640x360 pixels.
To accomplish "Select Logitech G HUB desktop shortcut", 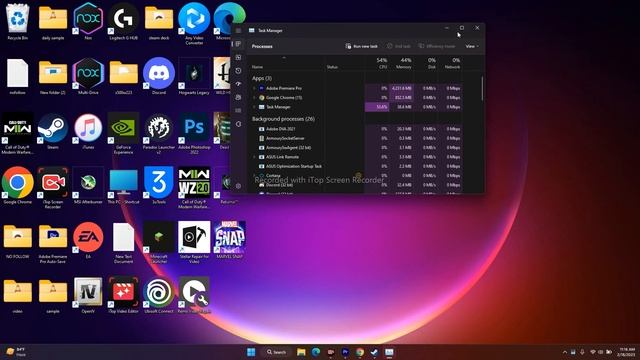I will click(x=123, y=22).
